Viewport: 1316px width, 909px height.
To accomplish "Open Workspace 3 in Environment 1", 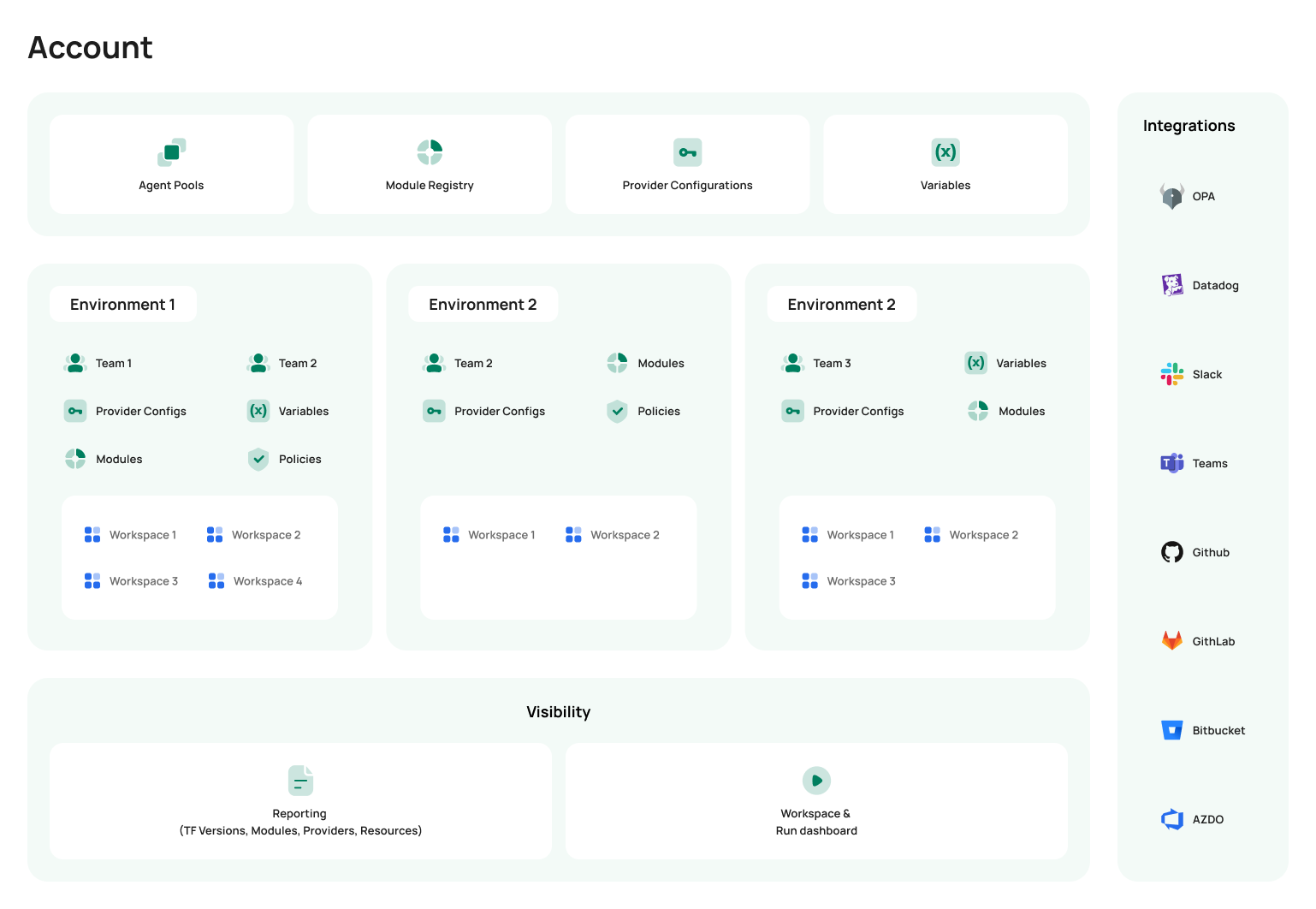I will [132, 581].
